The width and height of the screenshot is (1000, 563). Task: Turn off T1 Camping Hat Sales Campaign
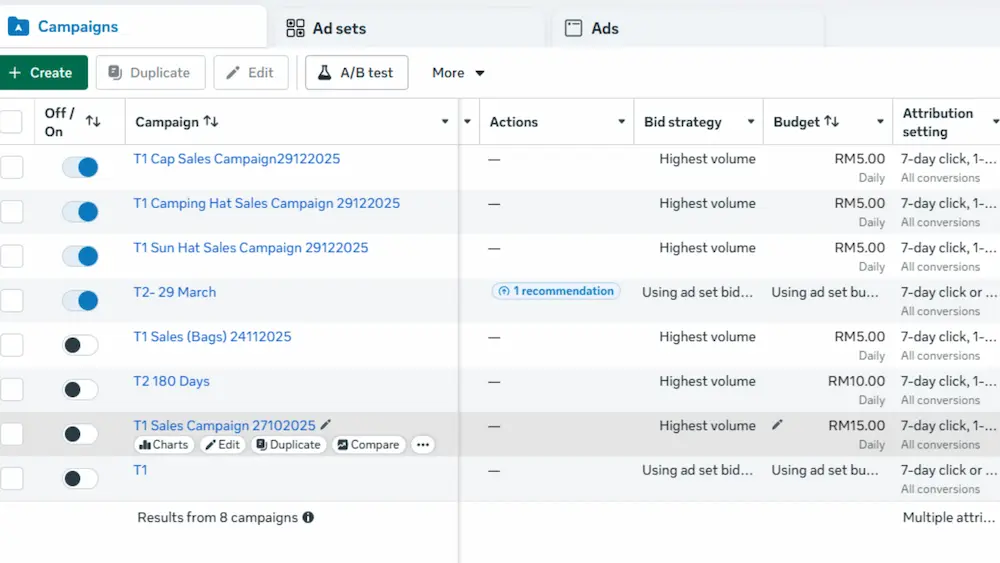[80, 212]
